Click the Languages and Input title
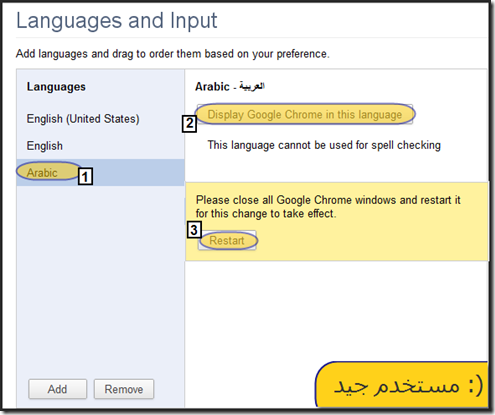 [117, 21]
